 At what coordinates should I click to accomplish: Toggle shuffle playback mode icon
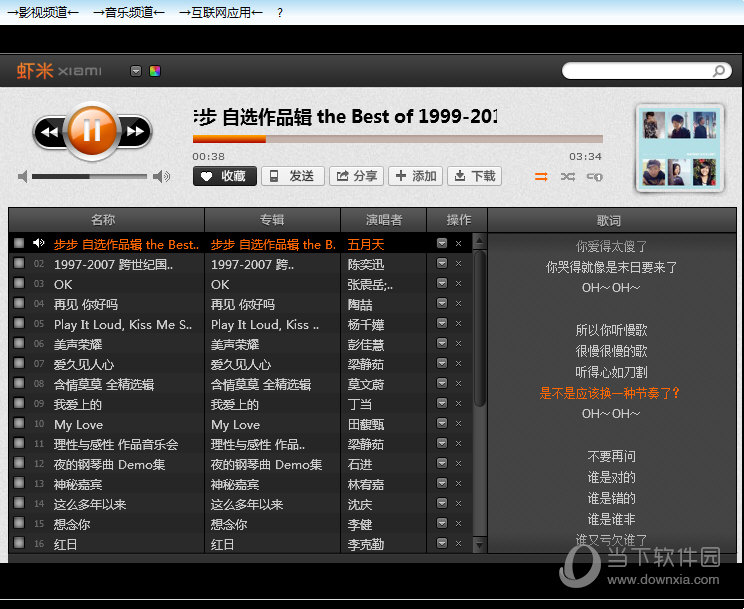pyautogui.click(x=567, y=177)
